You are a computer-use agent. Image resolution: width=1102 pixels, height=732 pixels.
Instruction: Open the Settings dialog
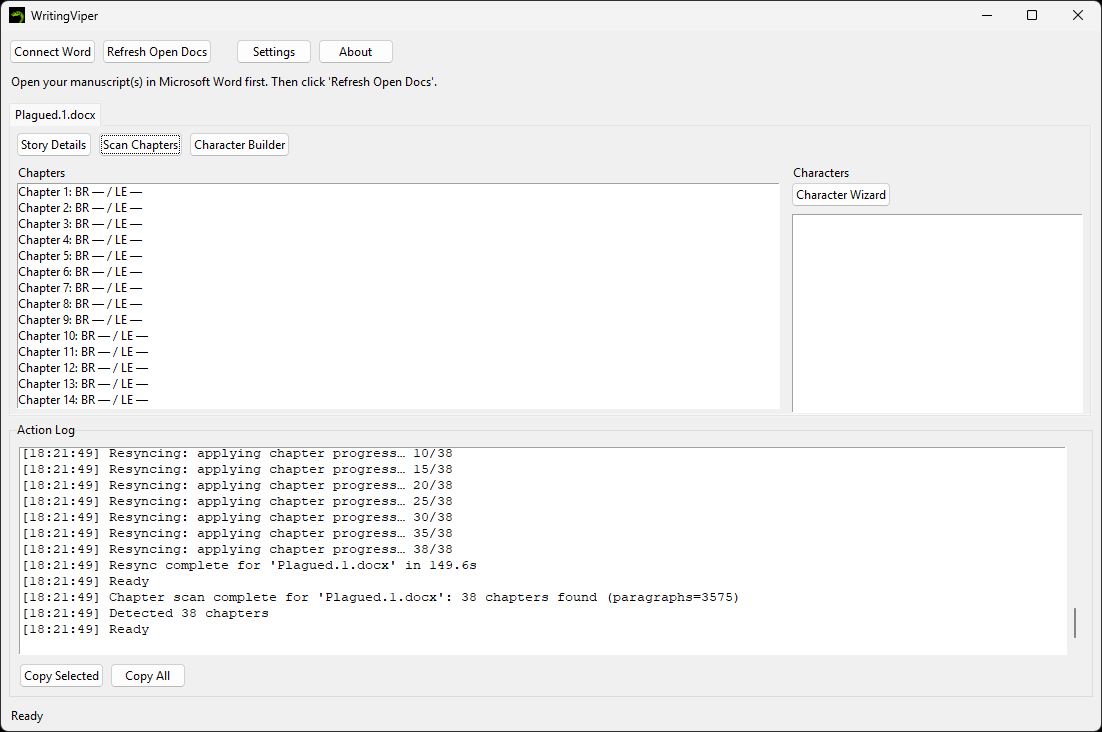click(x=273, y=52)
